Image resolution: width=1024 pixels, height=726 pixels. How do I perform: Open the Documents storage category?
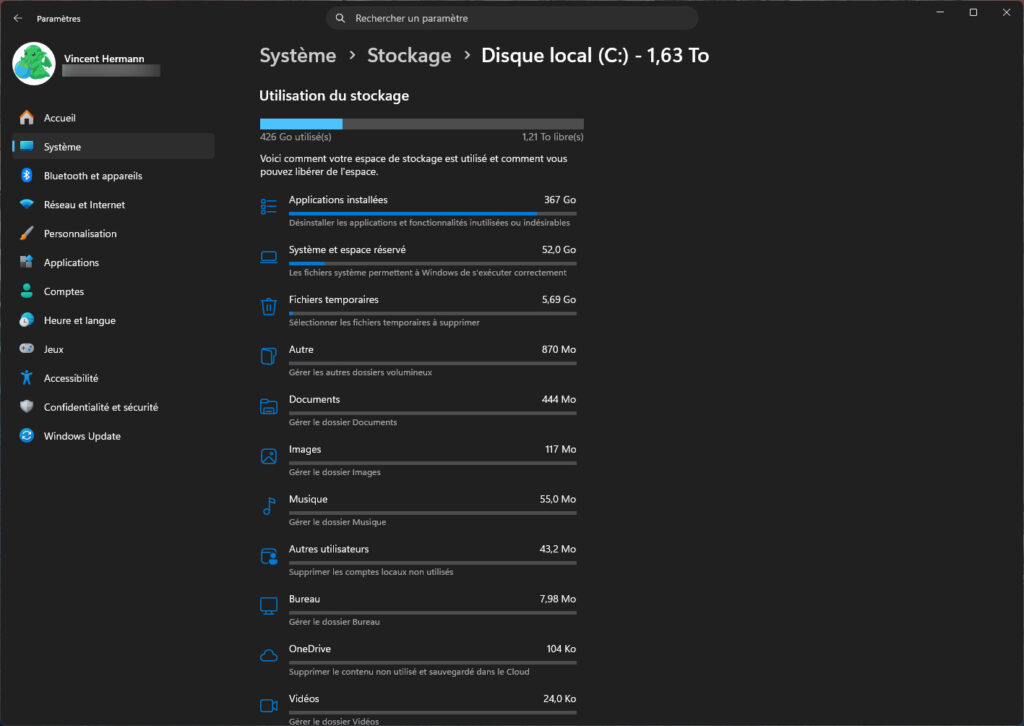click(418, 410)
